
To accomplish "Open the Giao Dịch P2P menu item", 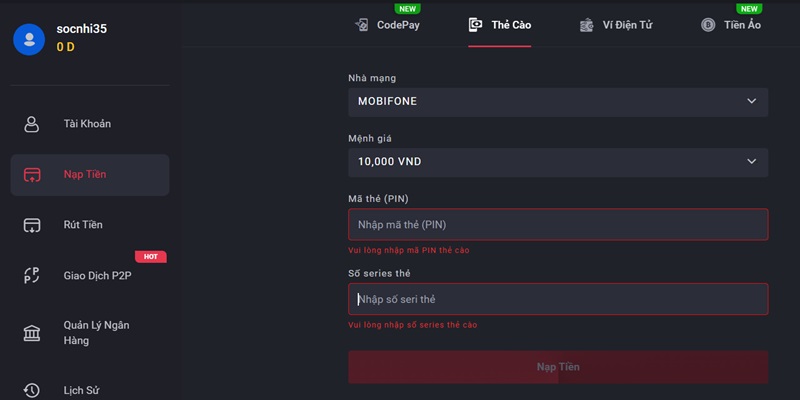I will tap(90, 276).
